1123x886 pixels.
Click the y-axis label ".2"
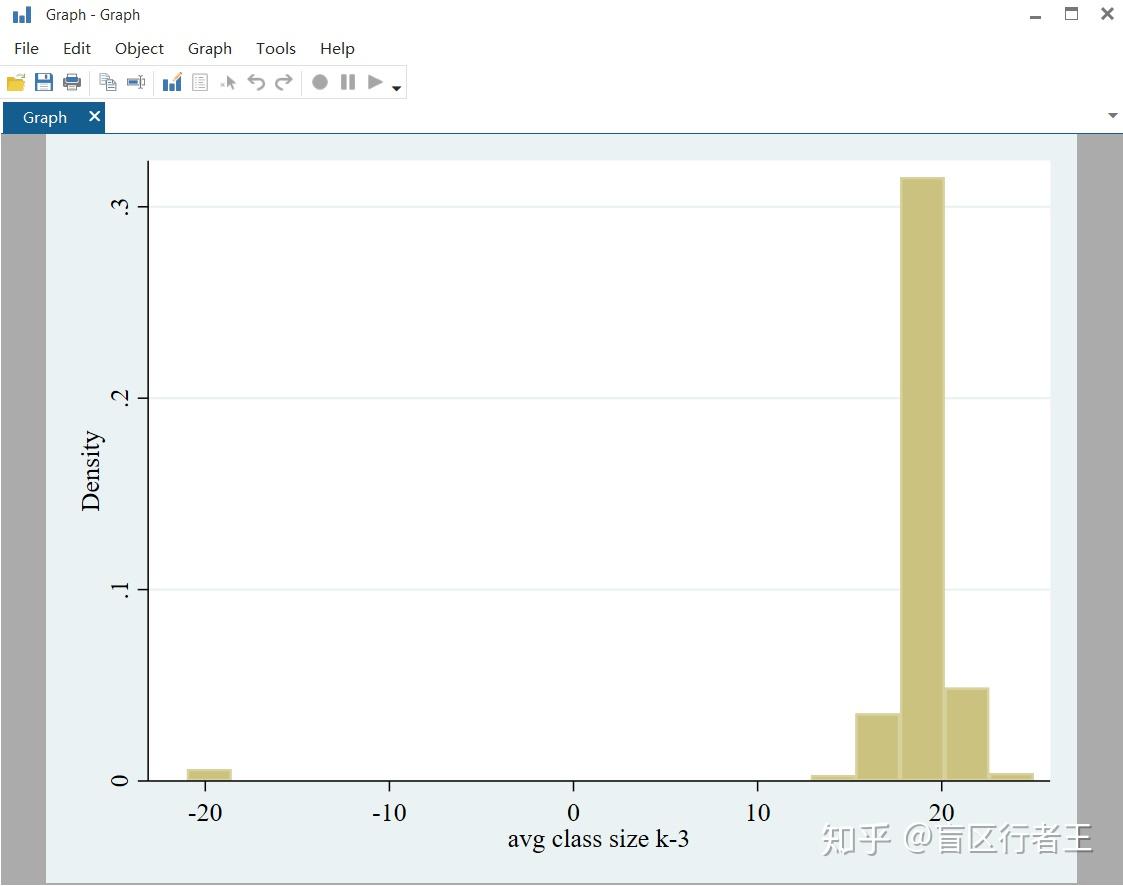(x=121, y=398)
